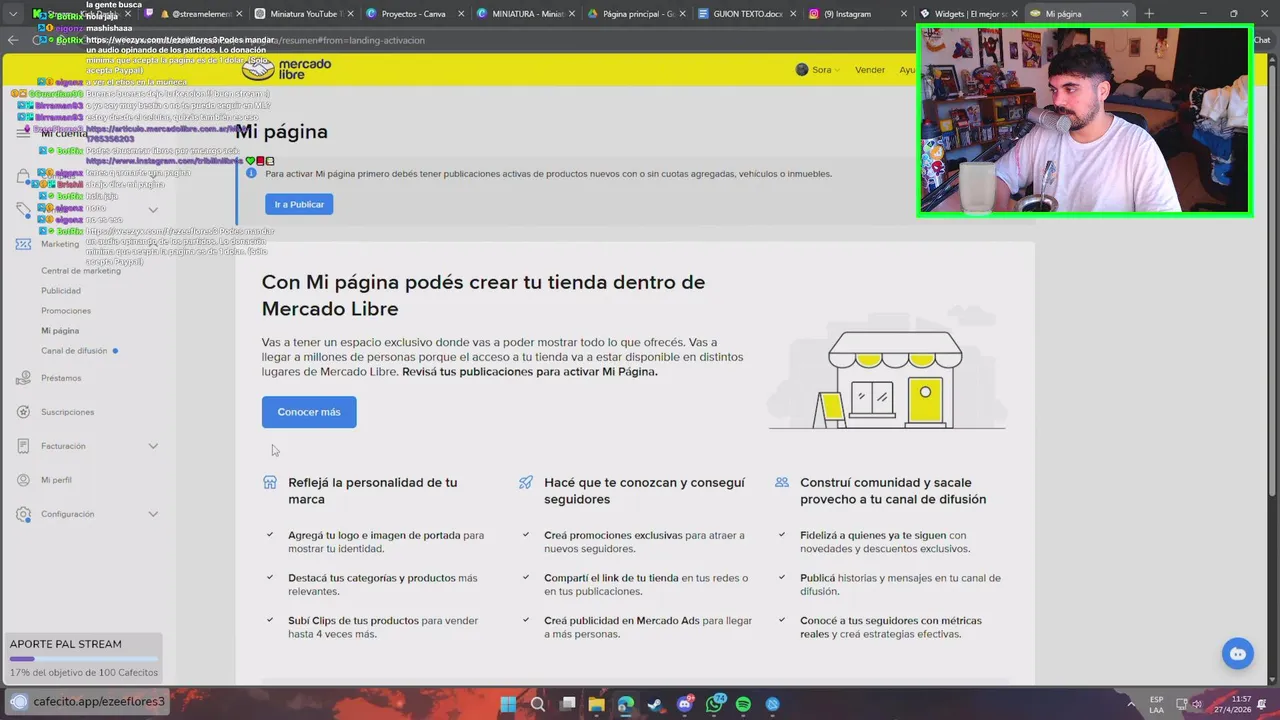Open a new browser tab

tap(1148, 14)
